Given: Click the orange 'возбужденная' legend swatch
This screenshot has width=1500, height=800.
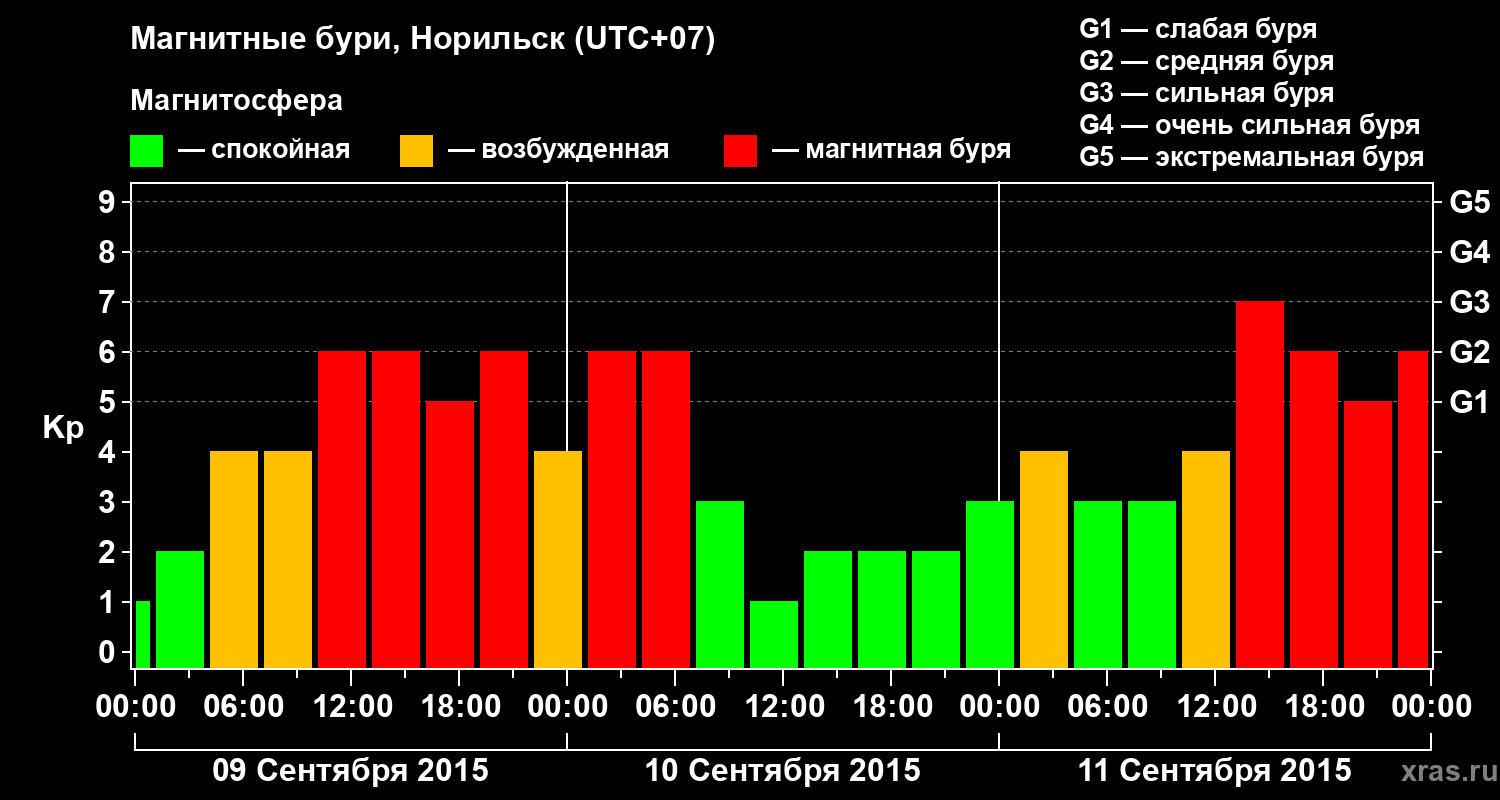Looking at the screenshot, I should coord(417,151).
